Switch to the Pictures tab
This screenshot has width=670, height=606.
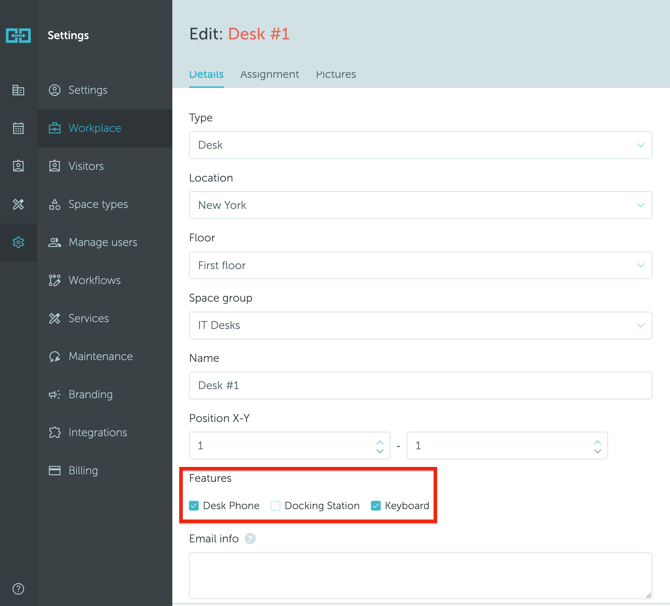[336, 74]
